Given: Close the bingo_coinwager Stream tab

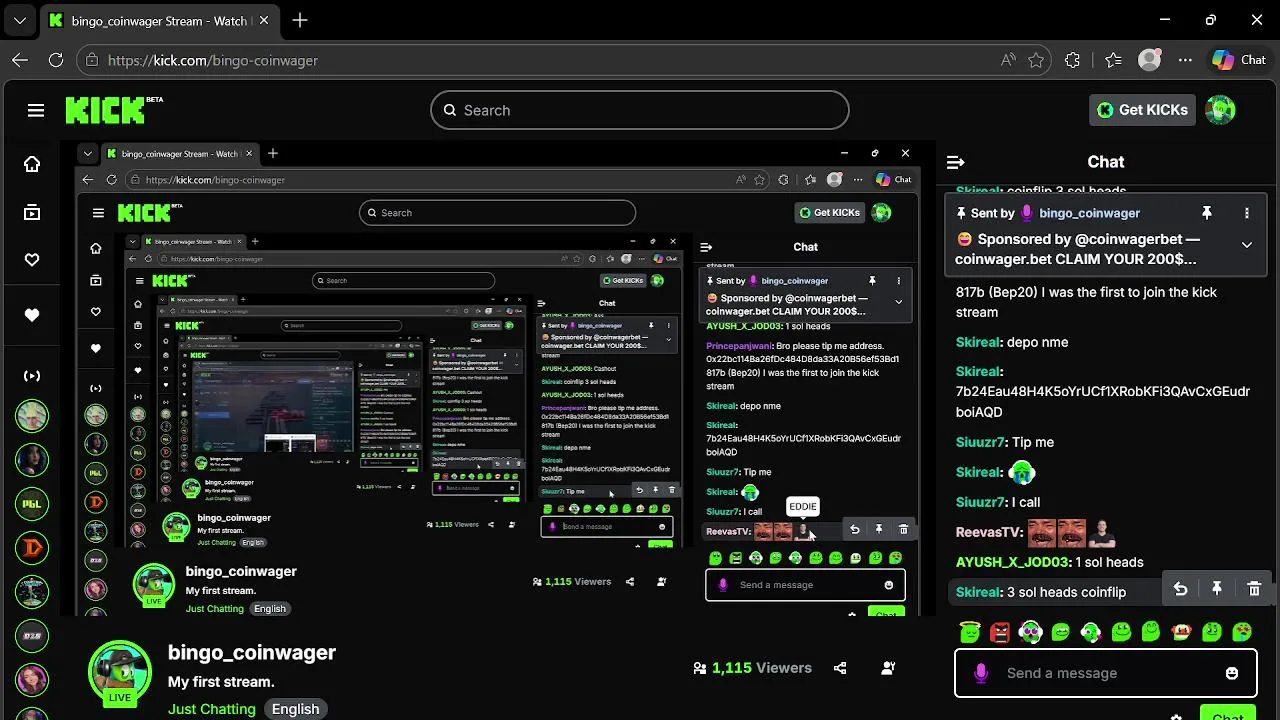Looking at the screenshot, I should (x=265, y=20).
